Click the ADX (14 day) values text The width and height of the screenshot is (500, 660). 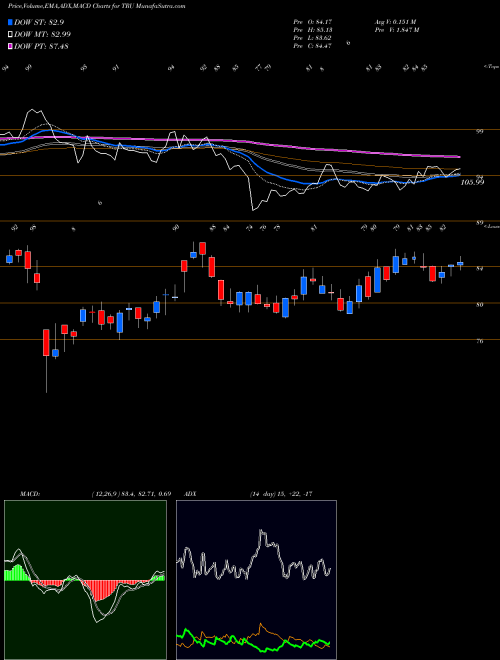281,494
